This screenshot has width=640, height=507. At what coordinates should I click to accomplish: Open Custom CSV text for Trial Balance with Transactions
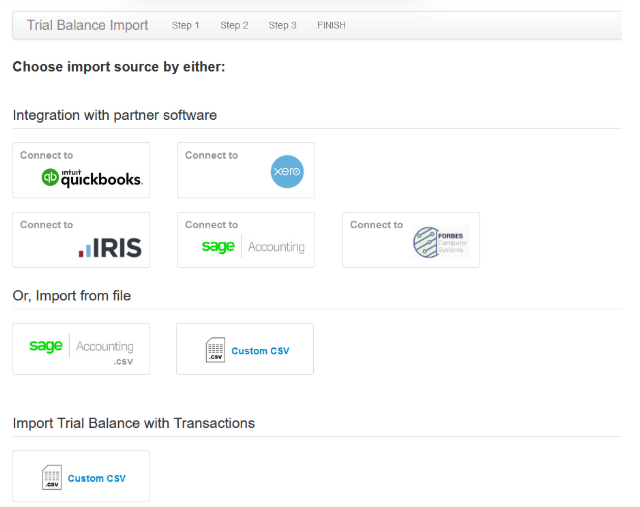(97, 478)
